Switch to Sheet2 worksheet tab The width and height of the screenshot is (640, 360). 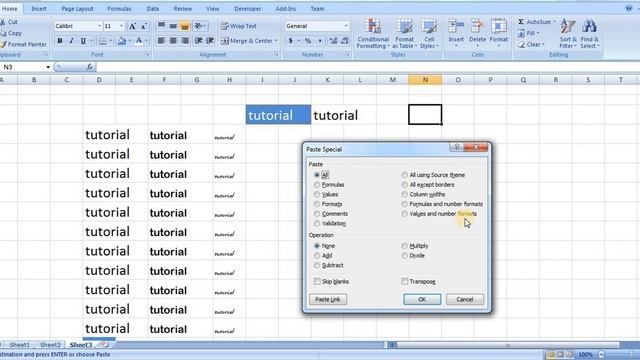click(50, 345)
